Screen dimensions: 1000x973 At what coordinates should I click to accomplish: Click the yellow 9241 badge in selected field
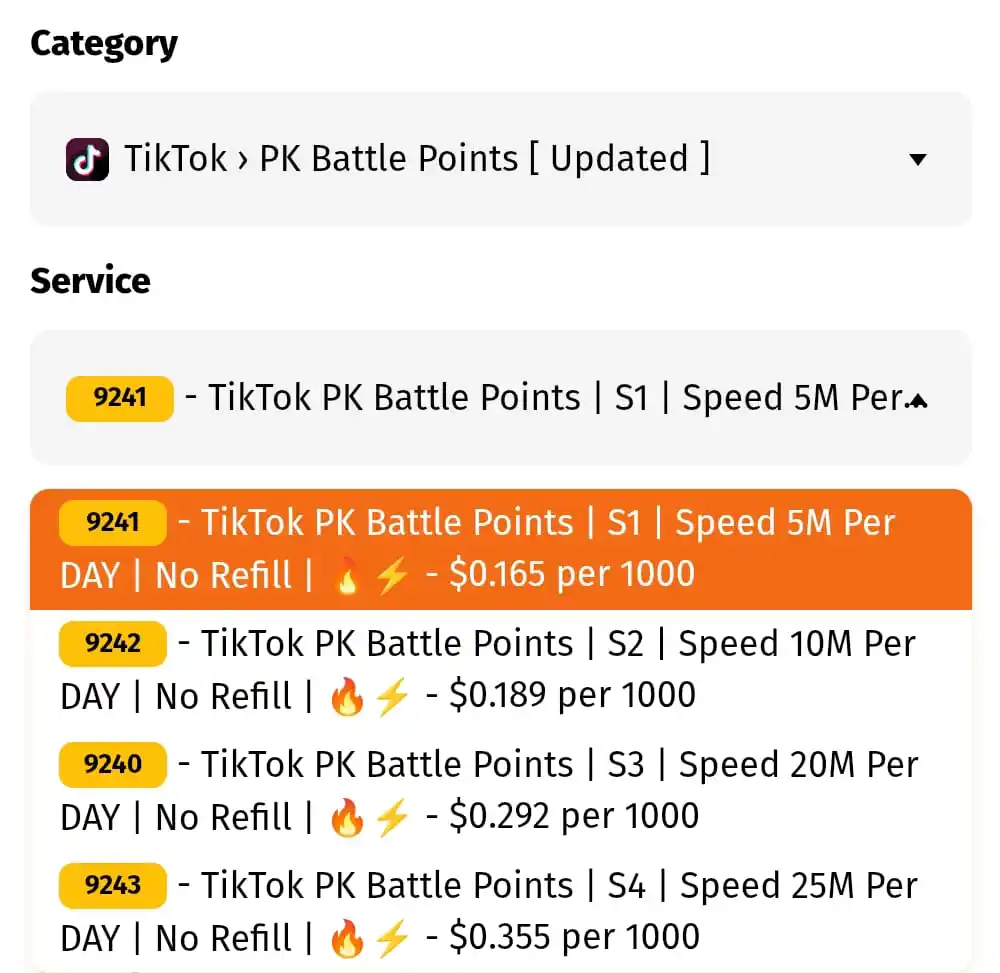[120, 399]
